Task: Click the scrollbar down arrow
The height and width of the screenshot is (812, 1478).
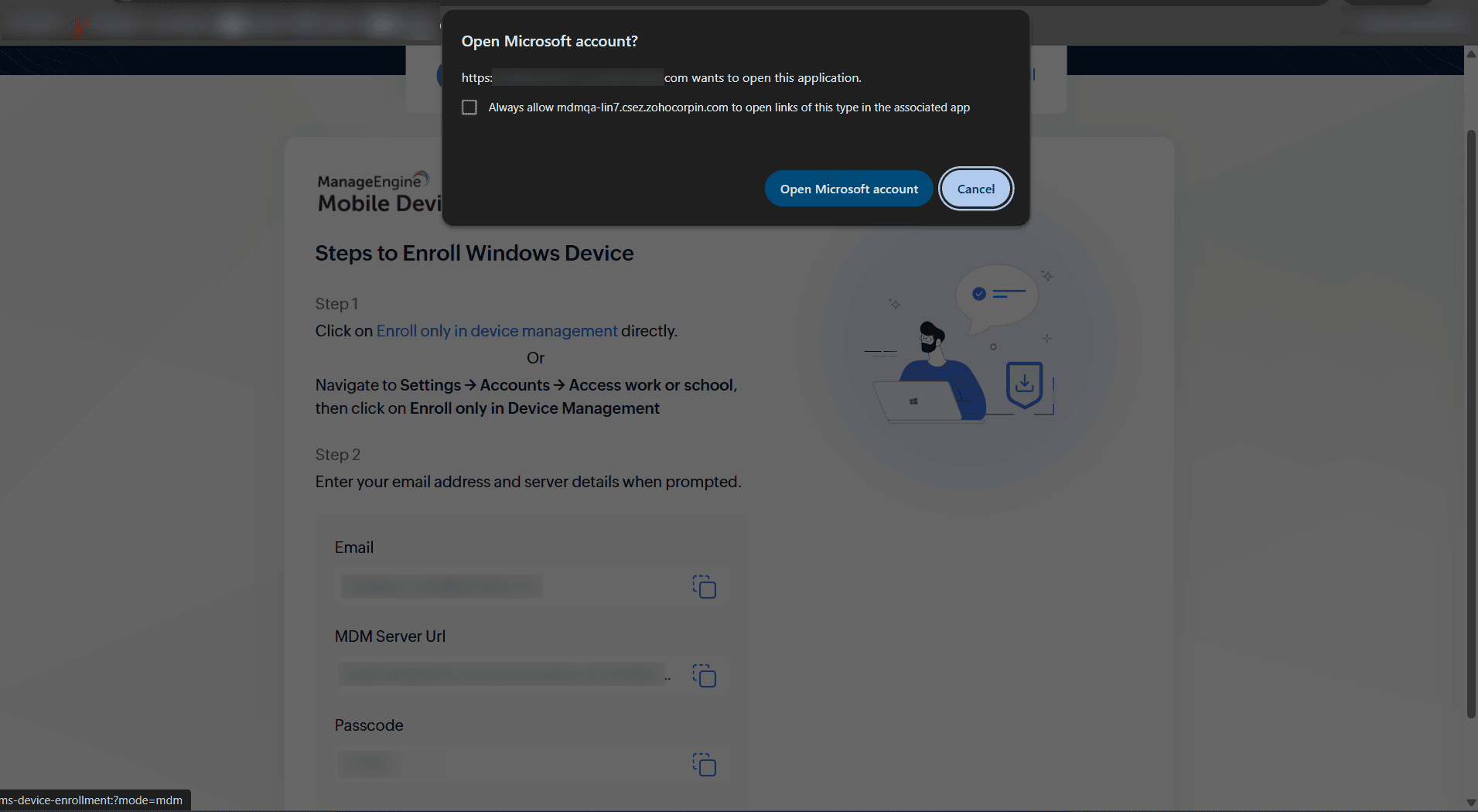Action: 1470,803
